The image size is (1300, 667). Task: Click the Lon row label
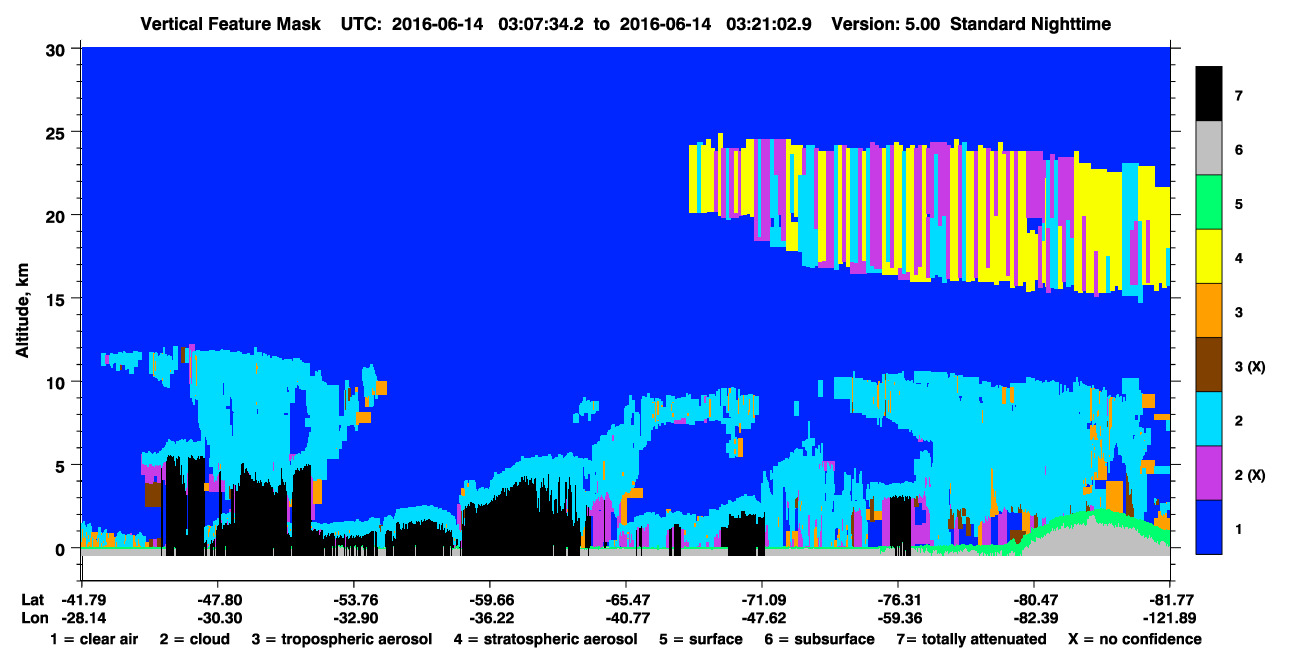(x=33, y=618)
